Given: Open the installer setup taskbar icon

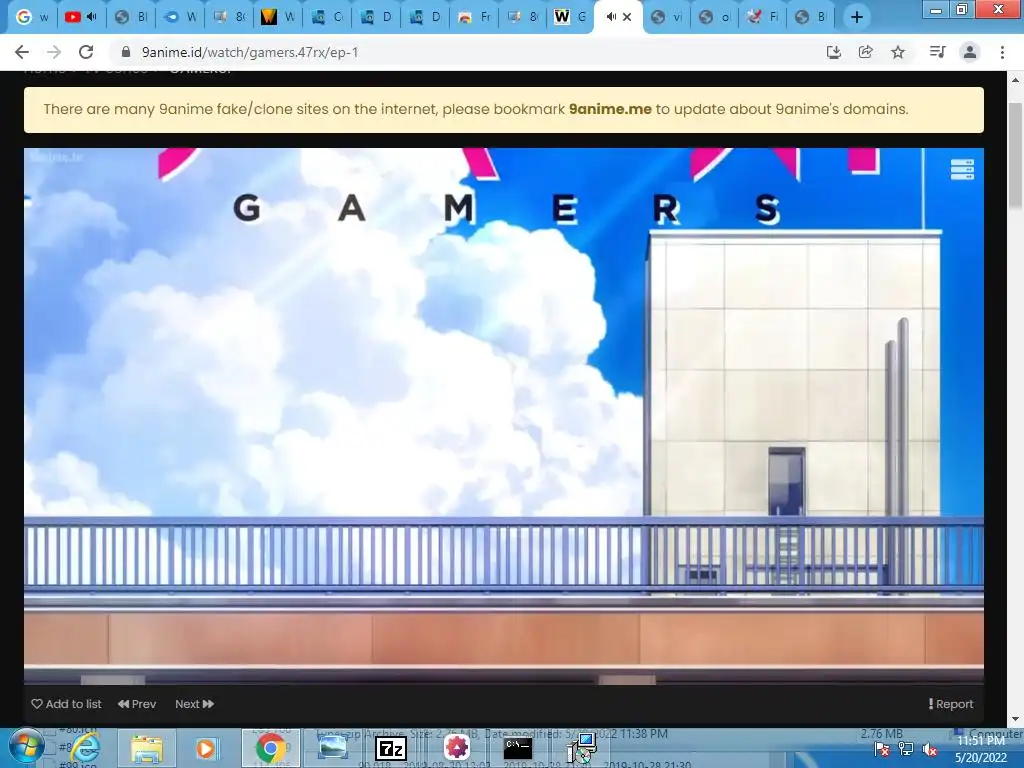Looking at the screenshot, I should tap(581, 748).
